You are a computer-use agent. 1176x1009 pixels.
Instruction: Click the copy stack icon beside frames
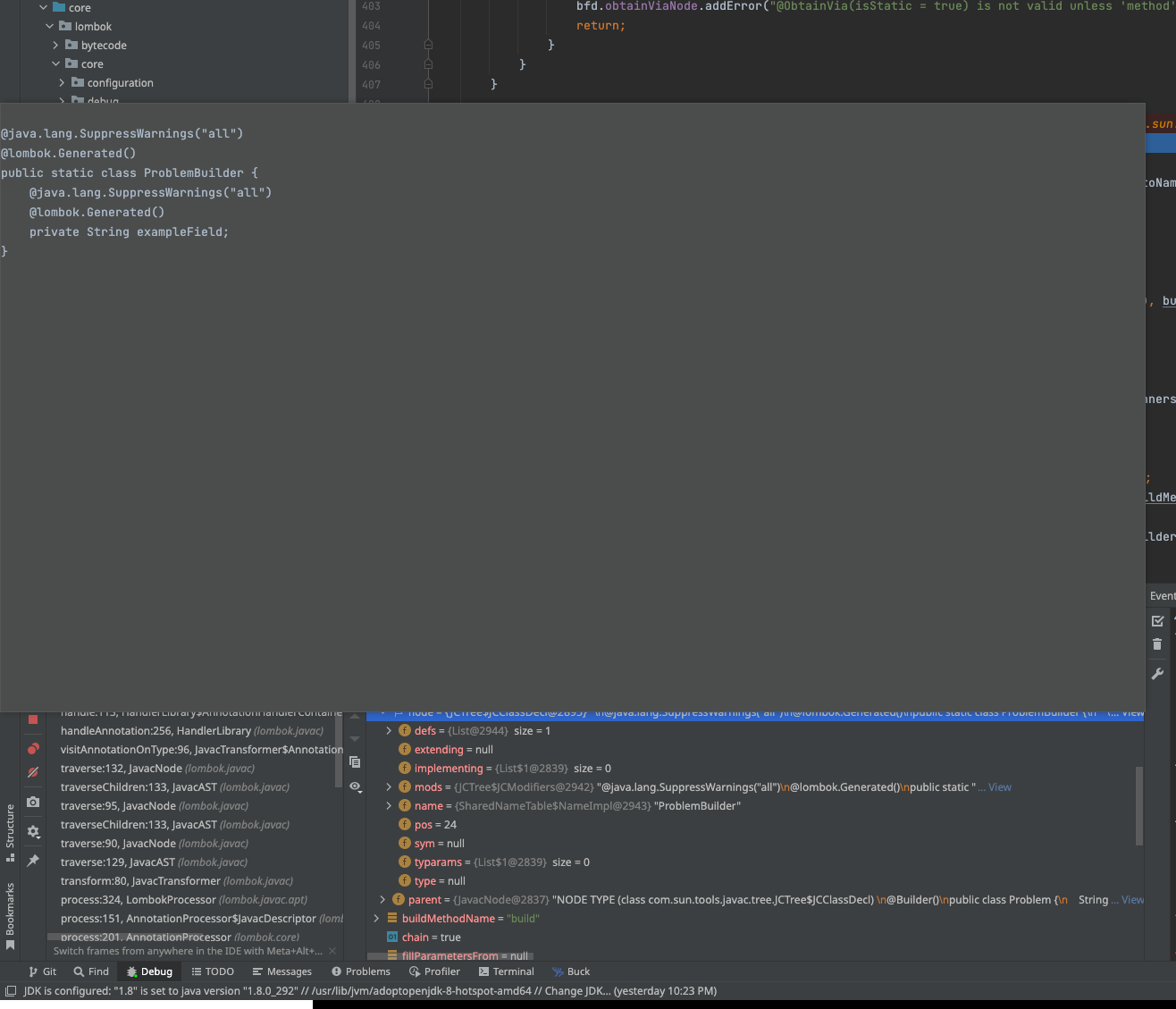pyautogui.click(x=355, y=762)
